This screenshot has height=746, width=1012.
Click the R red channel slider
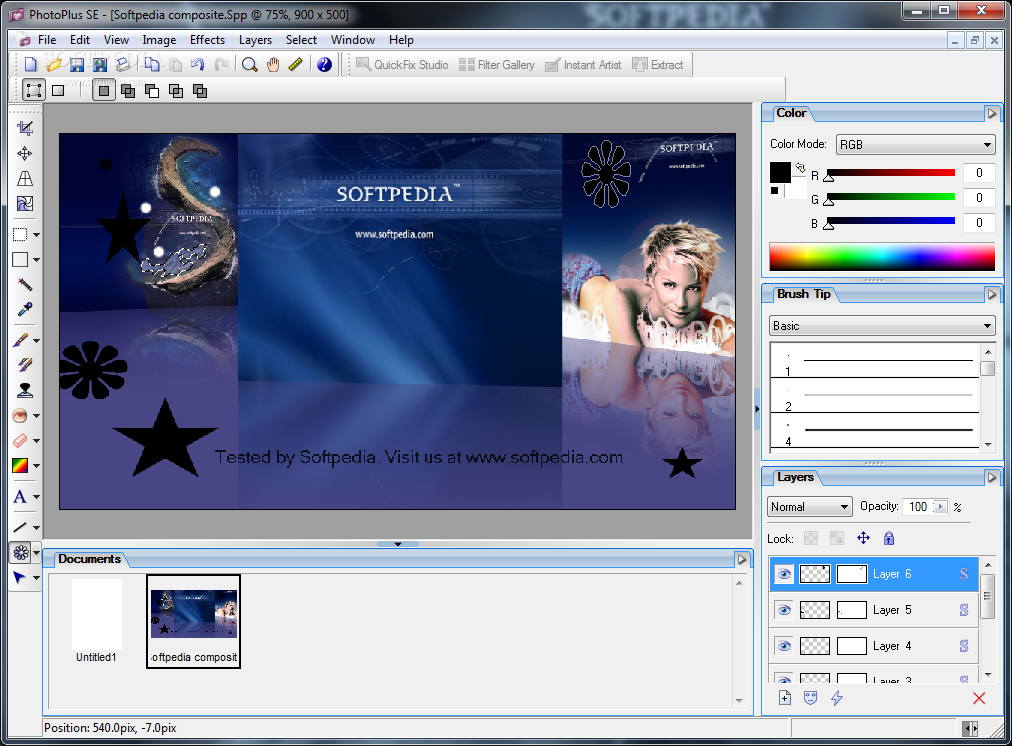tap(891, 173)
